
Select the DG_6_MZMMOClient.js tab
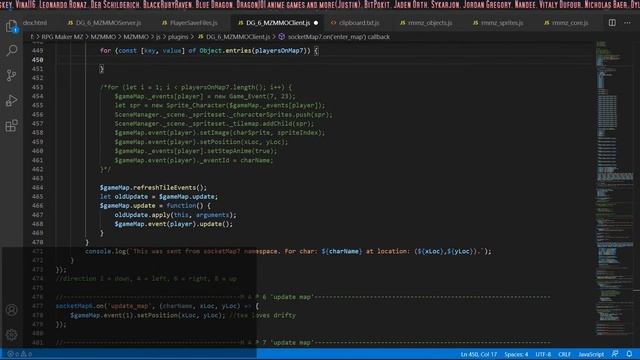coord(274,23)
